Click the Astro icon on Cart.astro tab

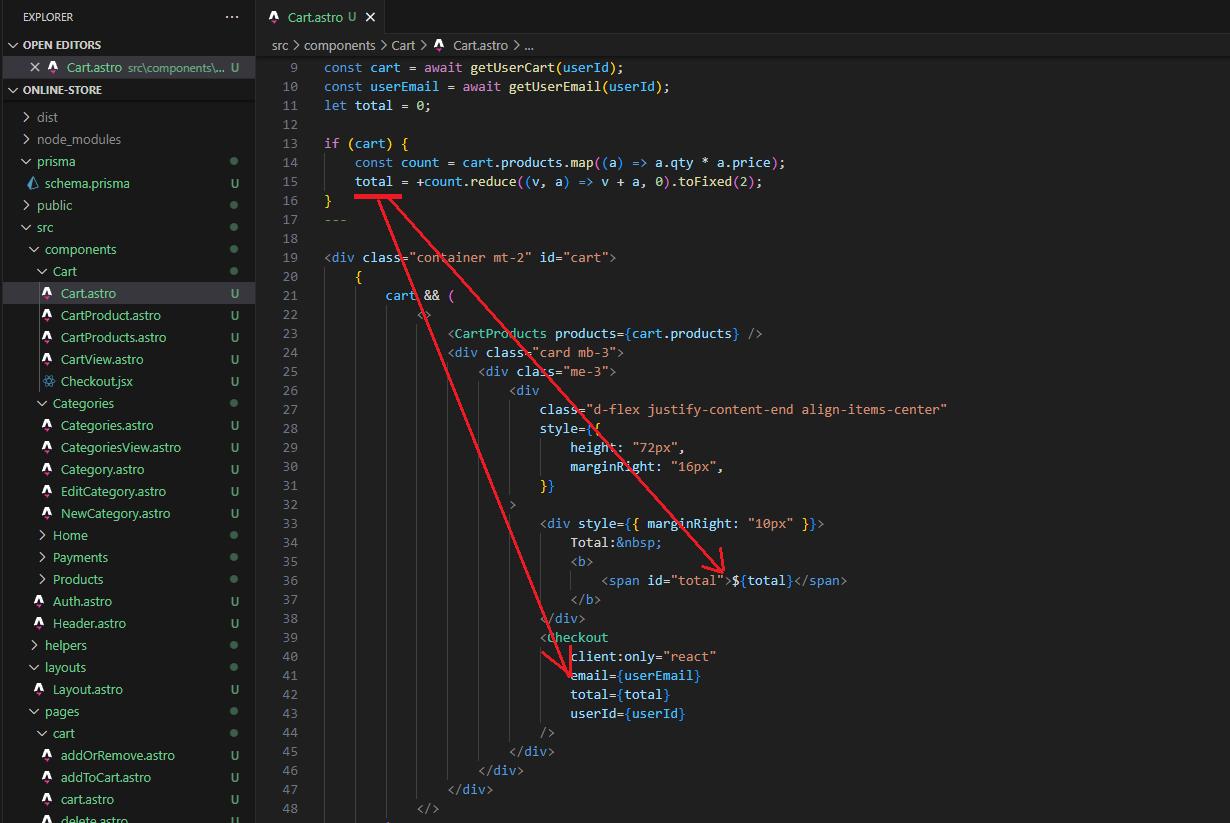tap(274, 17)
